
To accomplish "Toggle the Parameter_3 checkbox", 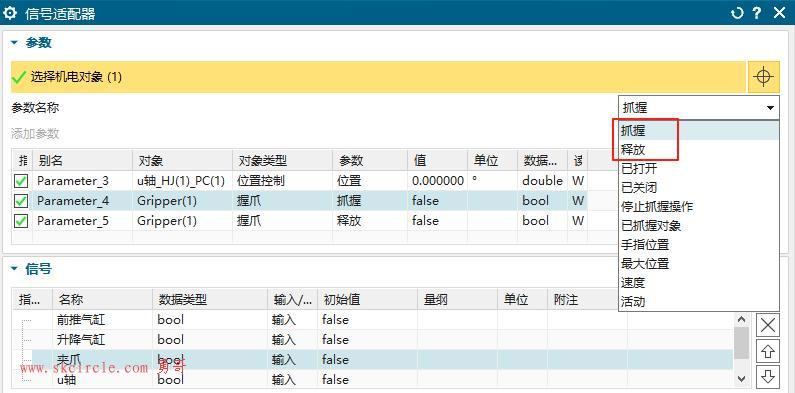I will 21,181.
